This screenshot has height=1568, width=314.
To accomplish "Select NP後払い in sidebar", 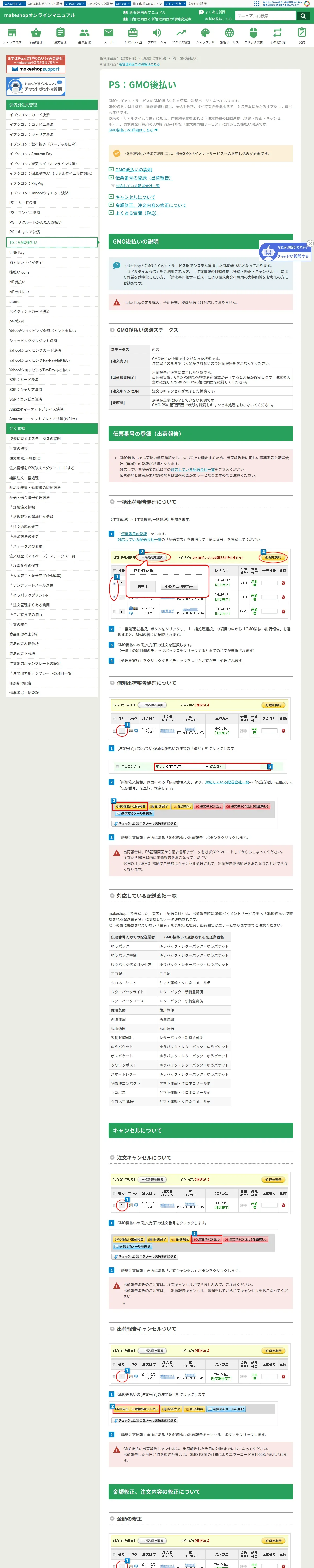I will (52, 282).
